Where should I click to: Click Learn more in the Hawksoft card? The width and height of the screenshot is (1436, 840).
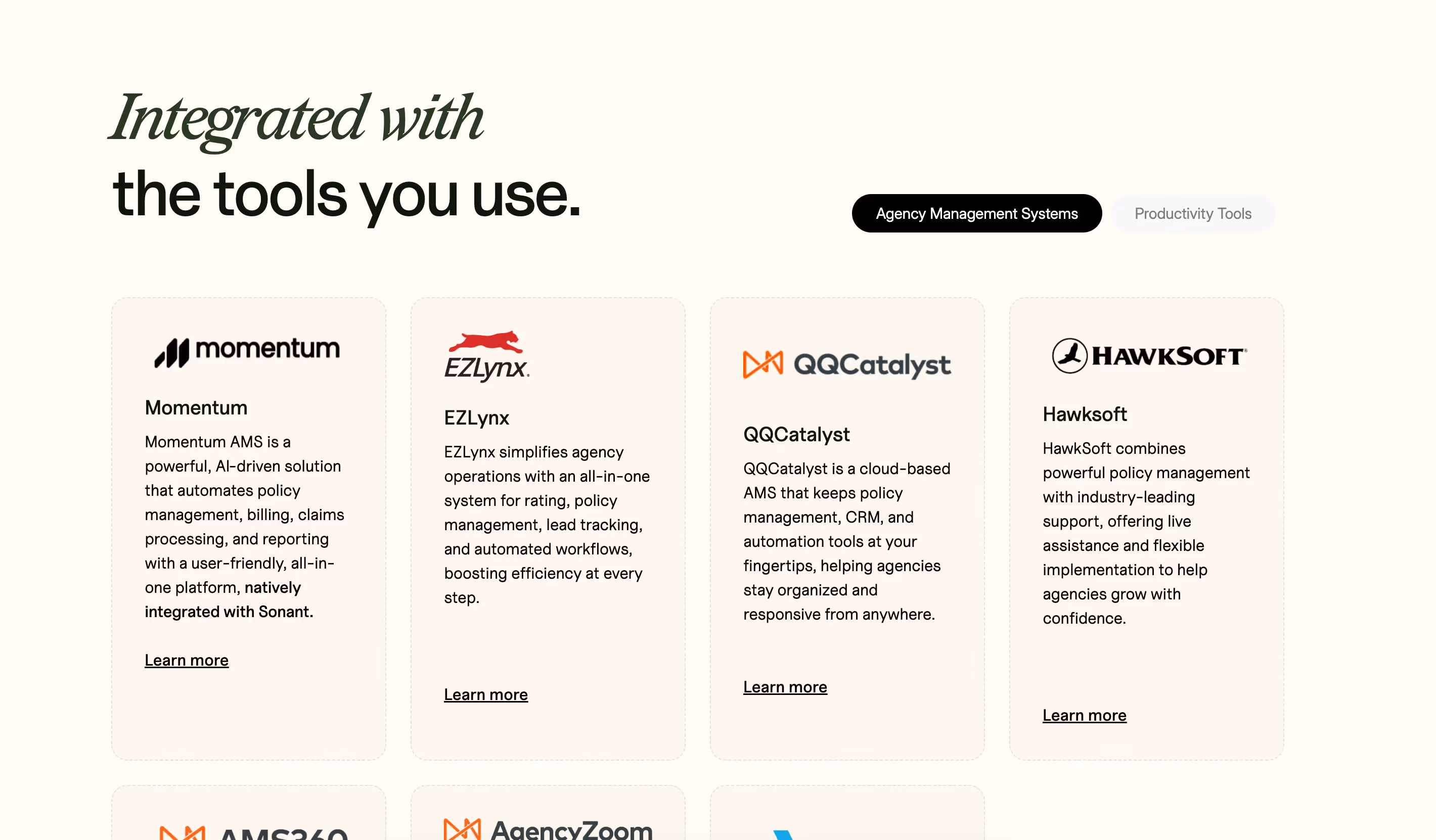1084,715
